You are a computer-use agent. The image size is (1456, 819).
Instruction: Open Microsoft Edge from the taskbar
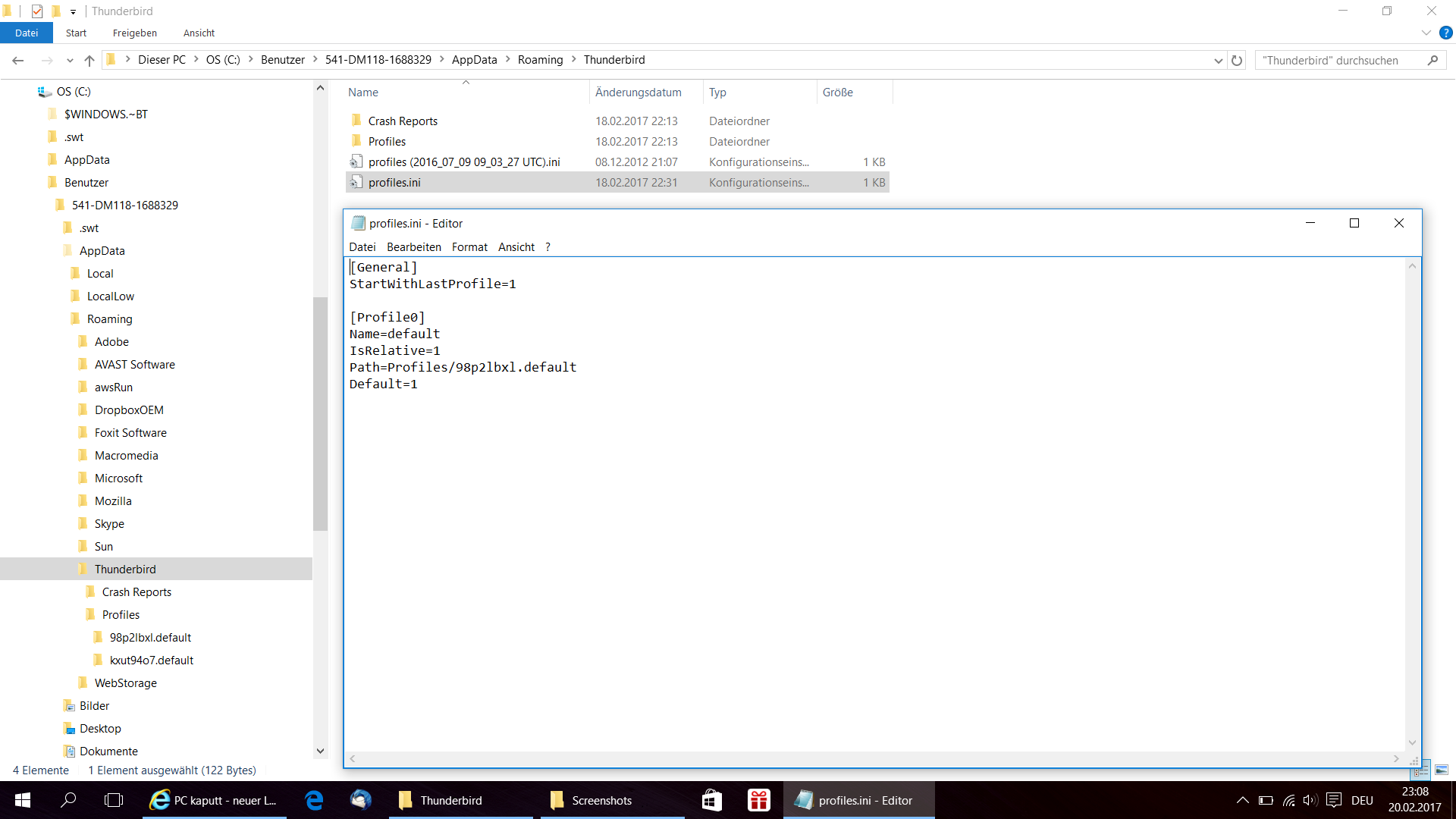click(314, 800)
